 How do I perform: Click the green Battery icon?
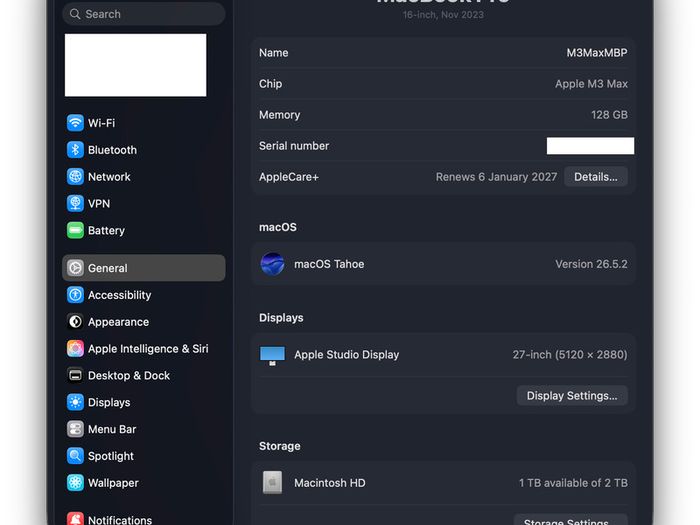tap(75, 230)
